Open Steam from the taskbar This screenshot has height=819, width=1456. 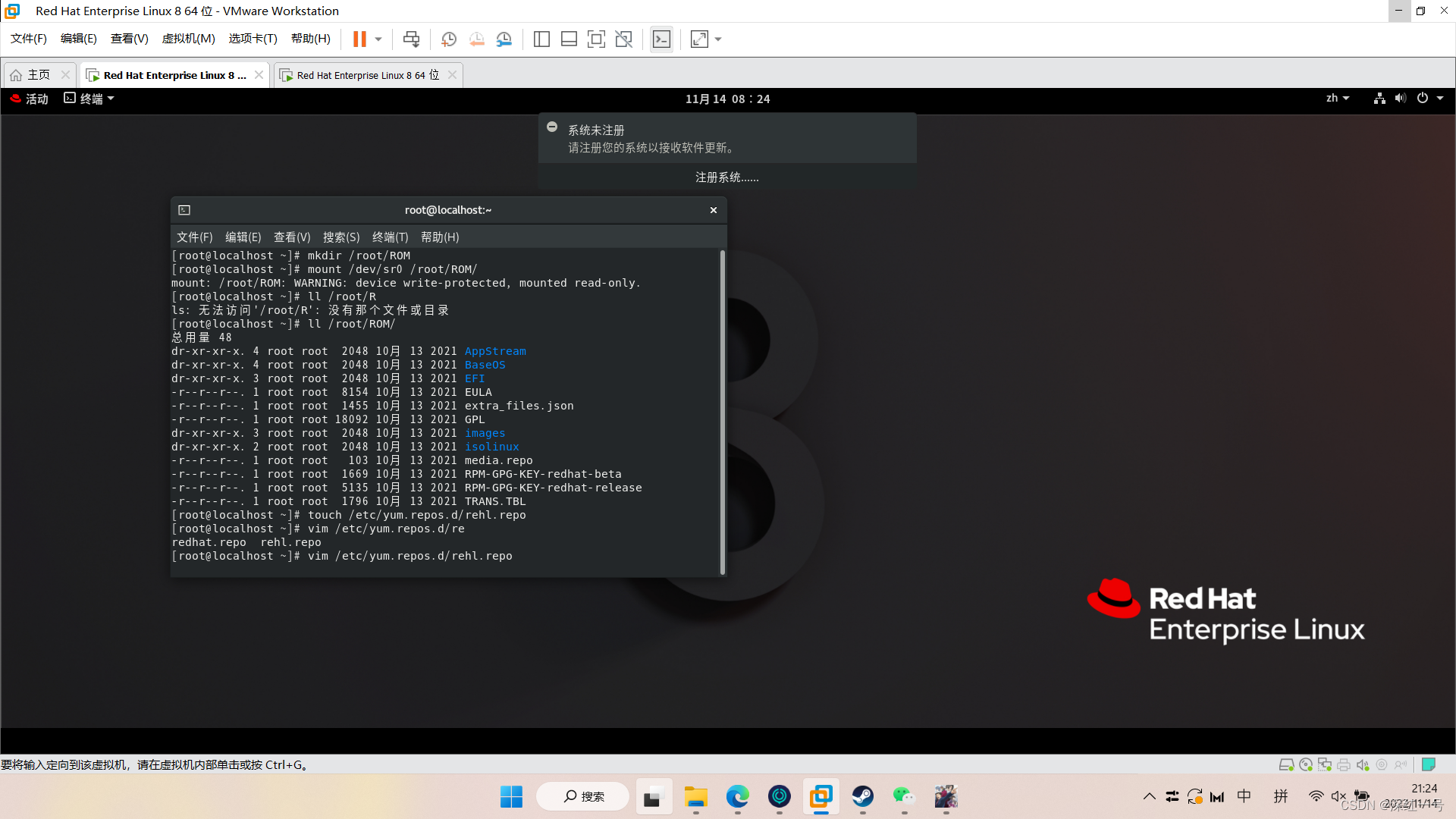coord(862,796)
